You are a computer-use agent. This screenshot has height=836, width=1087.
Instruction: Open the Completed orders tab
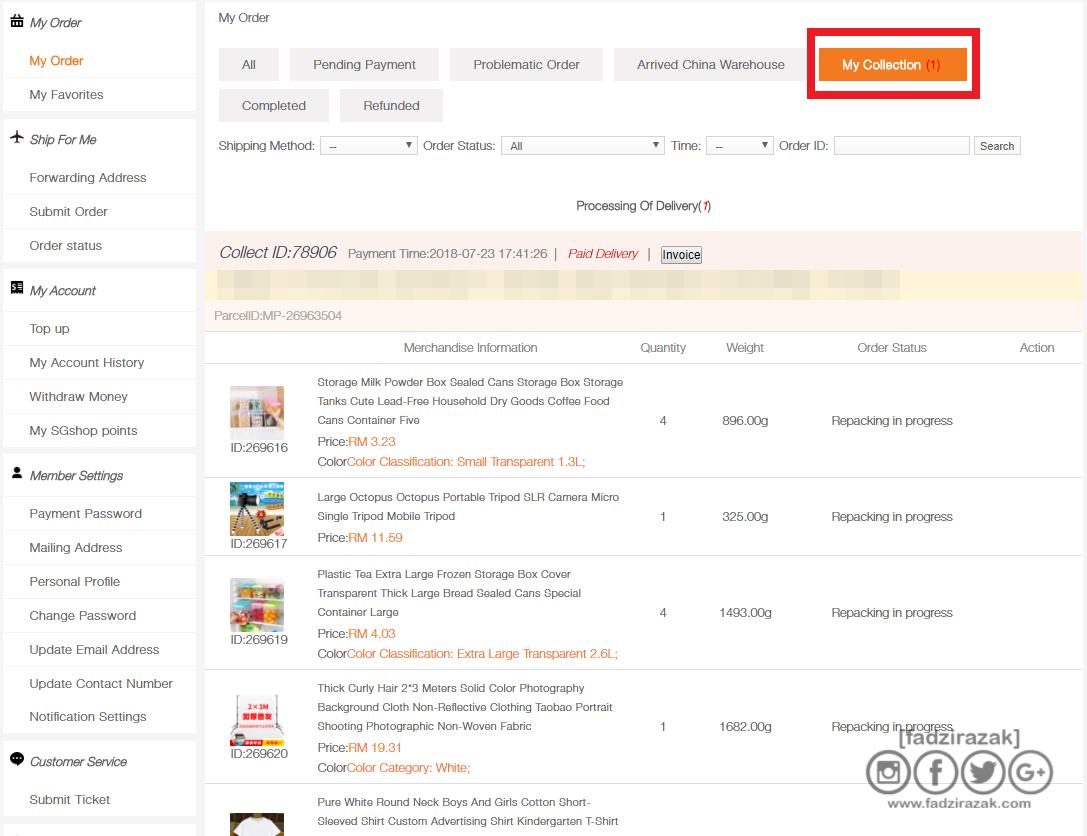coord(274,105)
